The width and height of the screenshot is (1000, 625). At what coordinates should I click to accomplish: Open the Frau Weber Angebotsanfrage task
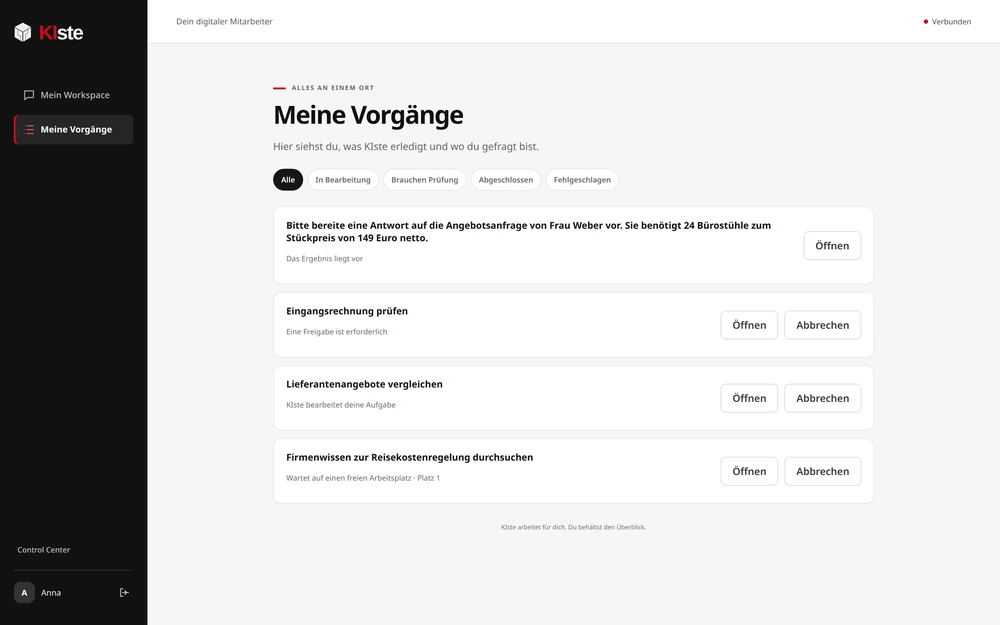click(x=832, y=246)
